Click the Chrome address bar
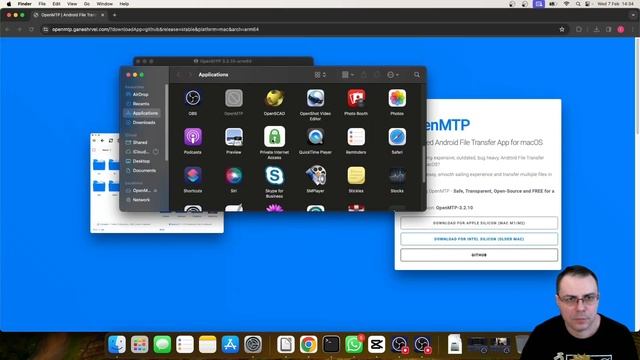This screenshot has height=360, width=640. tap(302, 29)
